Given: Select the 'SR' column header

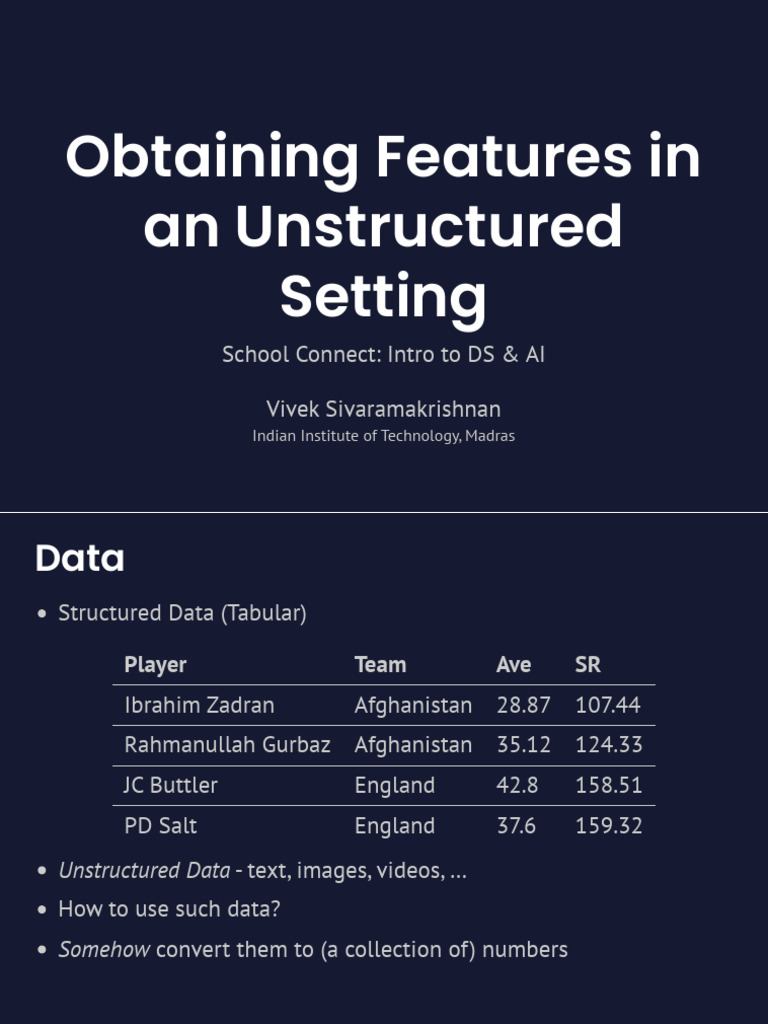Looking at the screenshot, I should tap(588, 665).
